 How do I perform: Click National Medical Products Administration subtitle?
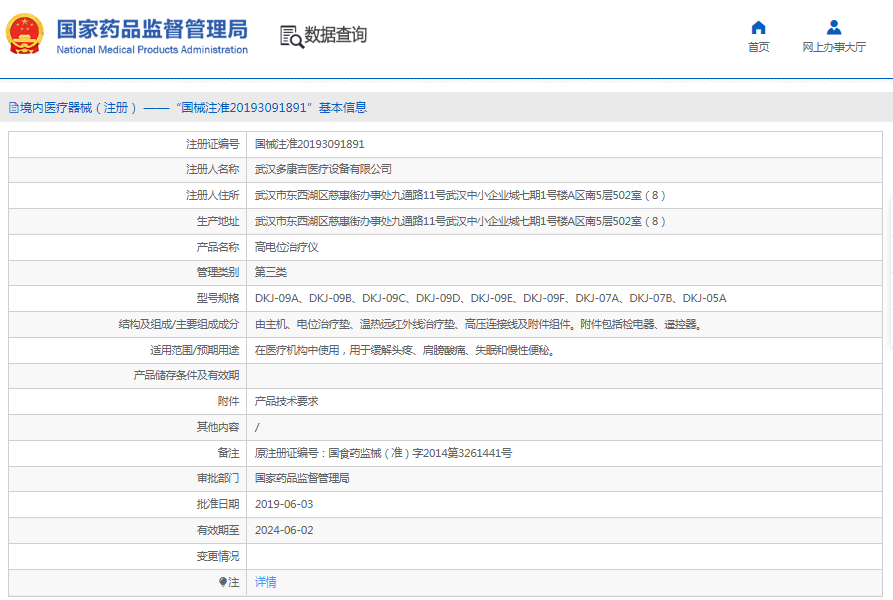point(152,50)
